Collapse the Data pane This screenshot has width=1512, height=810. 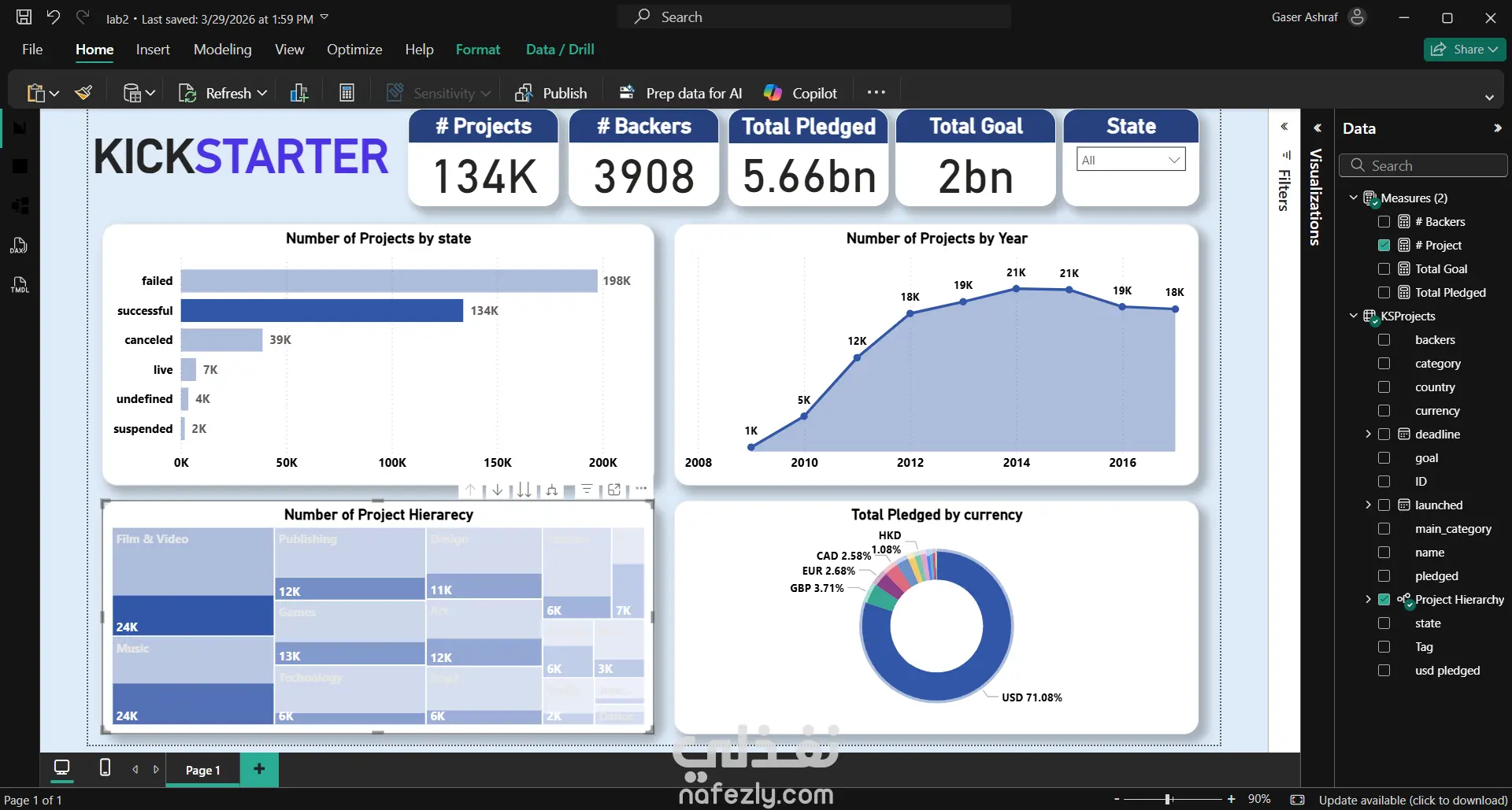pos(1497,128)
